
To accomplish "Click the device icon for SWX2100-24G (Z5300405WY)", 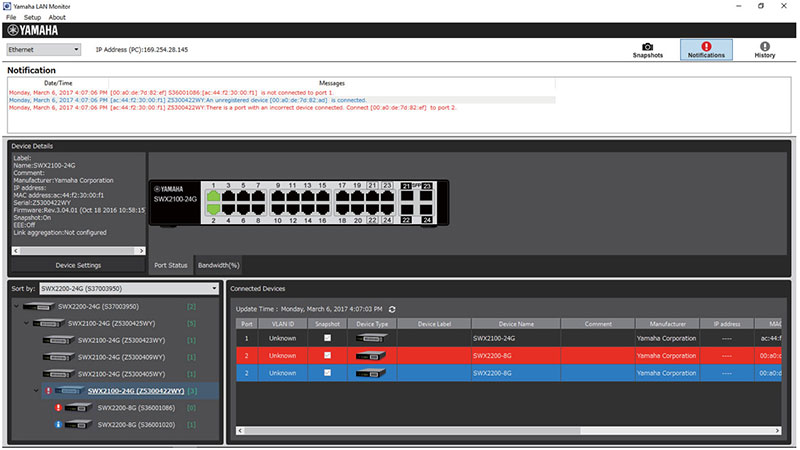I will 58,374.
